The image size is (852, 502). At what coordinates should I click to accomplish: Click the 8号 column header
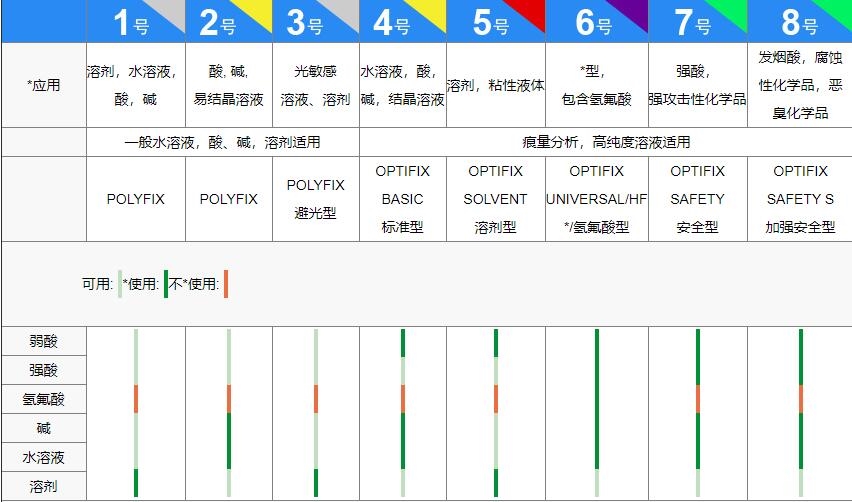point(800,21)
